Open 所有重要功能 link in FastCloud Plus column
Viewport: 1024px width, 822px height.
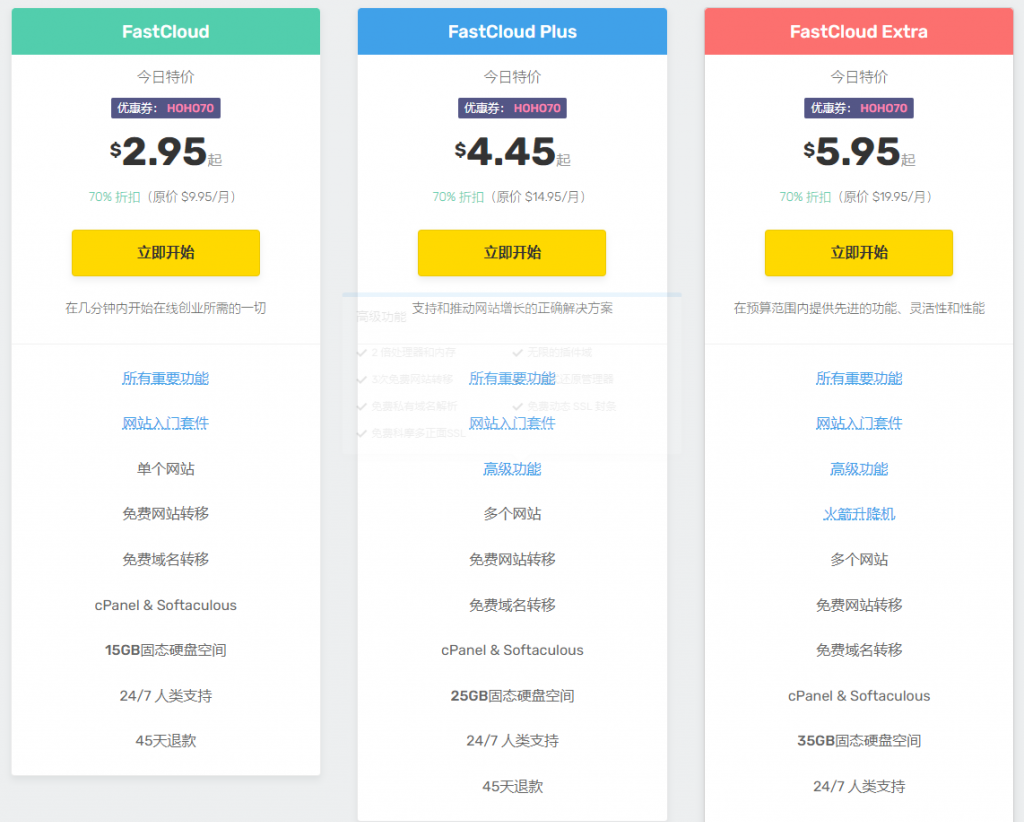pyautogui.click(x=512, y=378)
